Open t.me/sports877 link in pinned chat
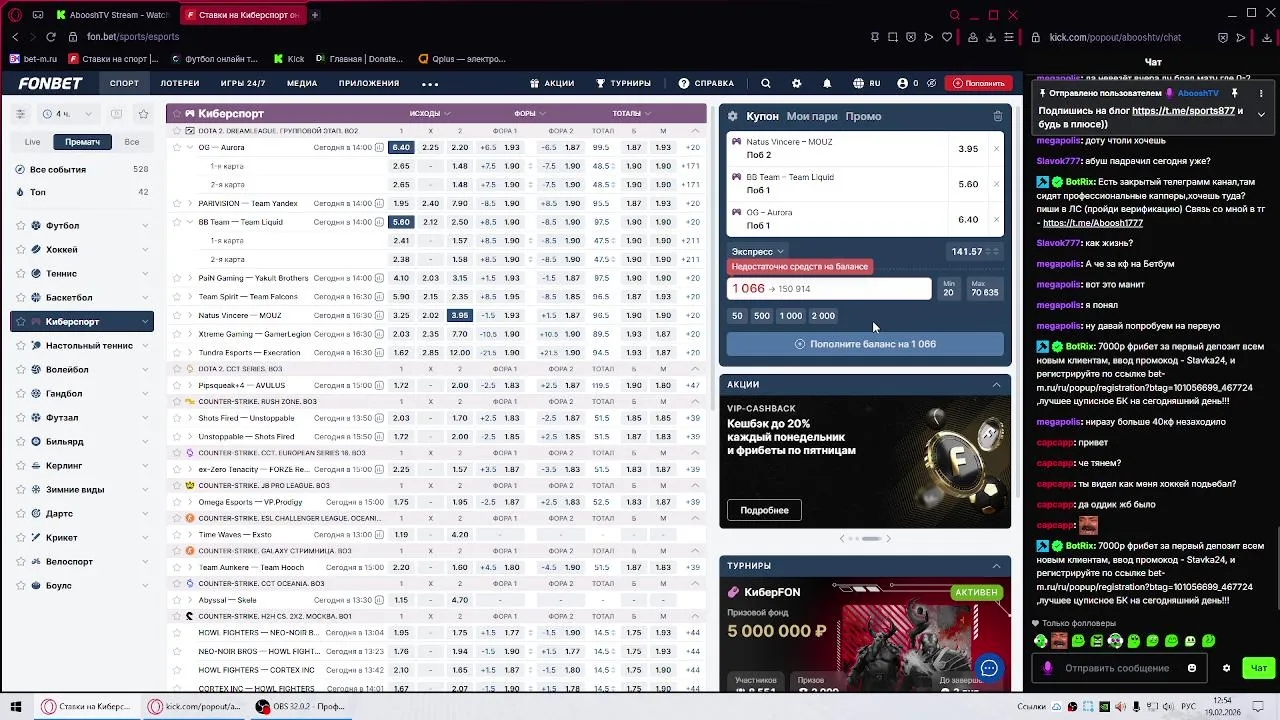 click(x=1183, y=111)
